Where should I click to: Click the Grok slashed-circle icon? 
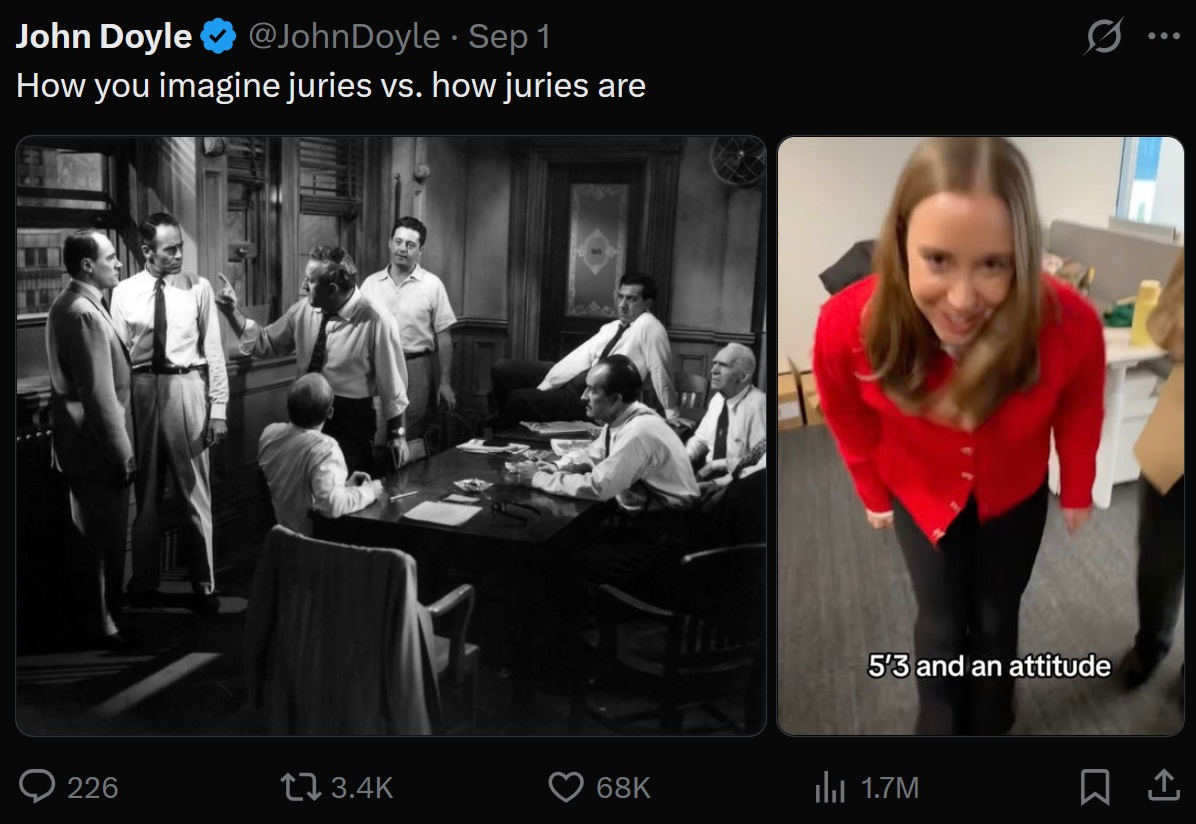1104,36
